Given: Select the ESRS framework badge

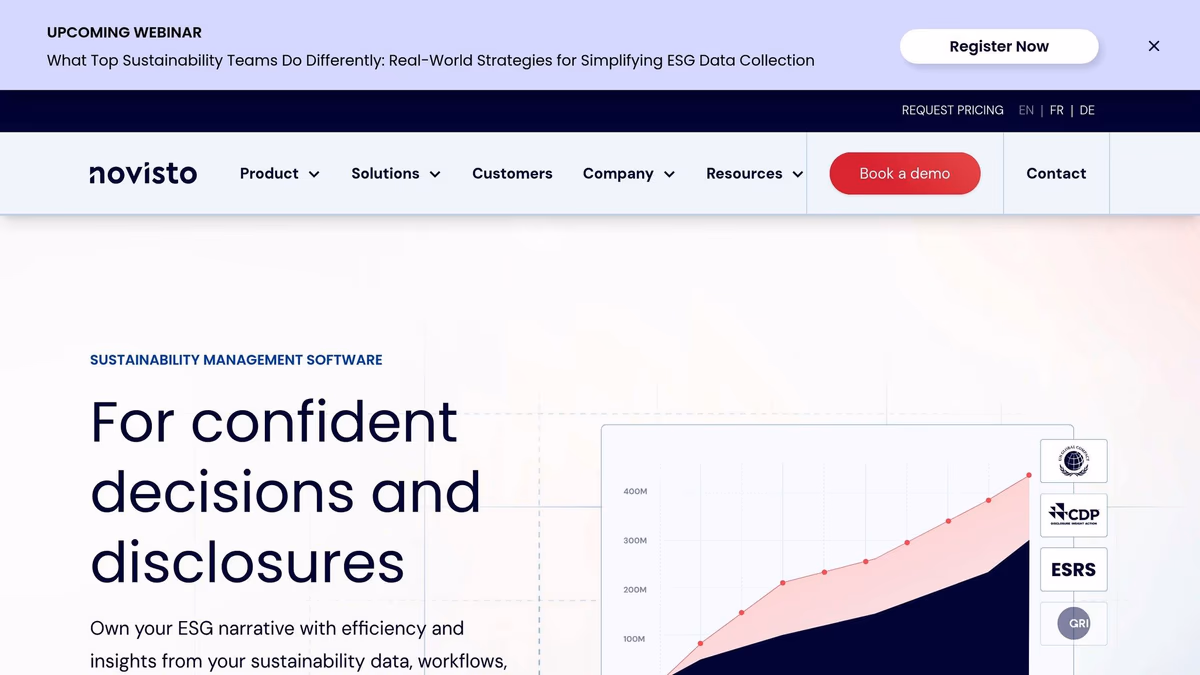Looking at the screenshot, I should 1073,570.
